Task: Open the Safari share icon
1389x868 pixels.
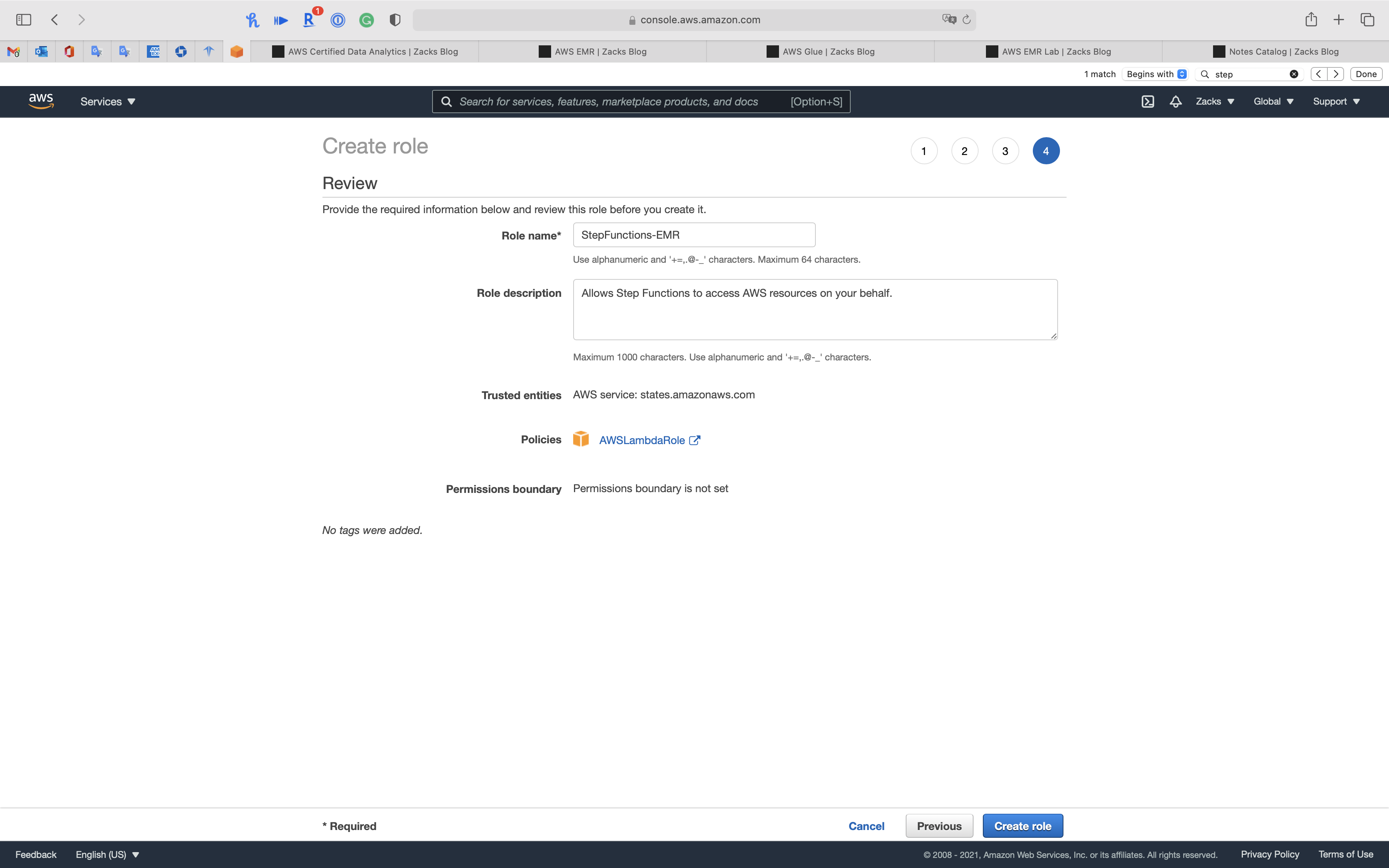Action: (1311, 19)
